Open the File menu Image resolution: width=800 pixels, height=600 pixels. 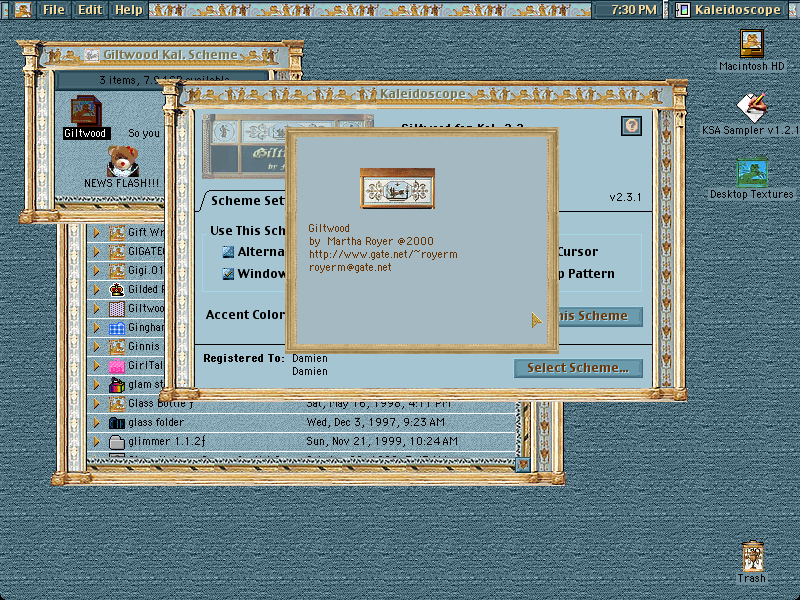54,10
